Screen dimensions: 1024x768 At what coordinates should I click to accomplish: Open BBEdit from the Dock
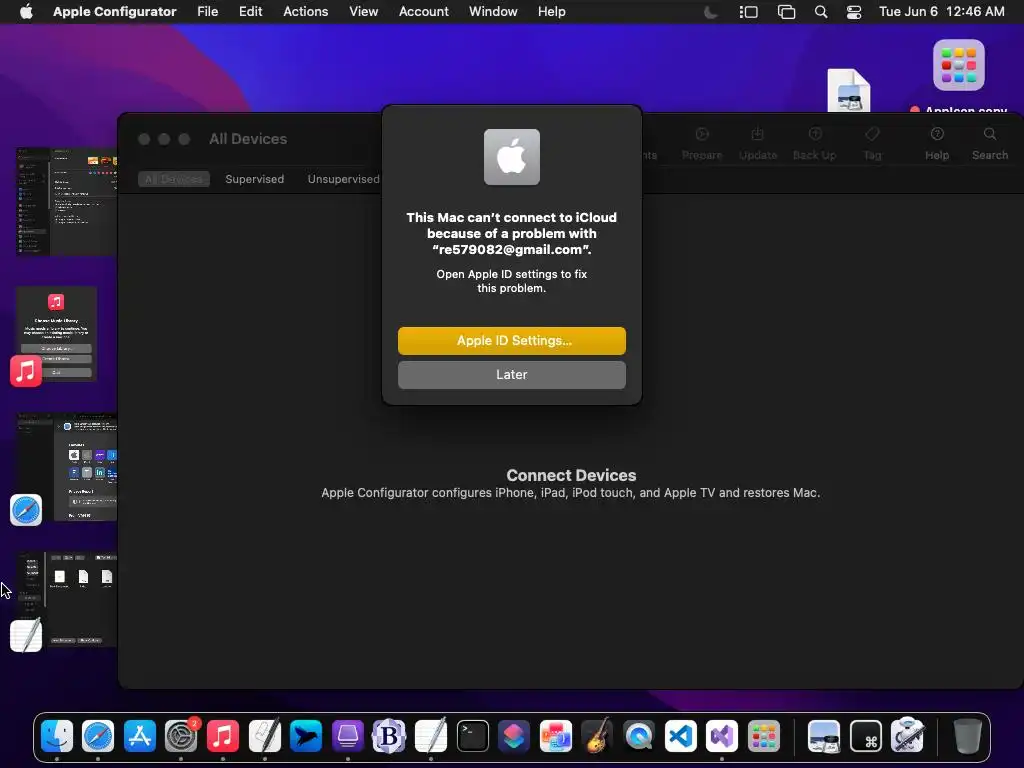(389, 737)
